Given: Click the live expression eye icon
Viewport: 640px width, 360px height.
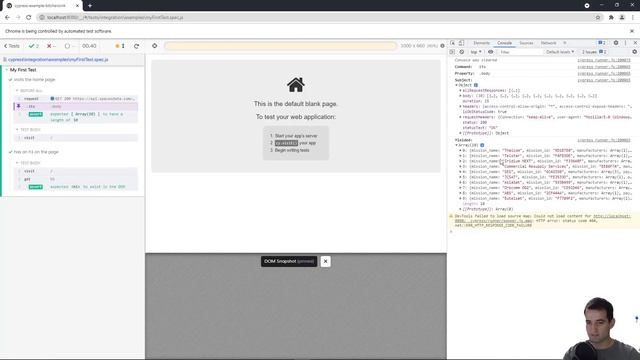Looking at the screenshot, I should pos(491,52).
